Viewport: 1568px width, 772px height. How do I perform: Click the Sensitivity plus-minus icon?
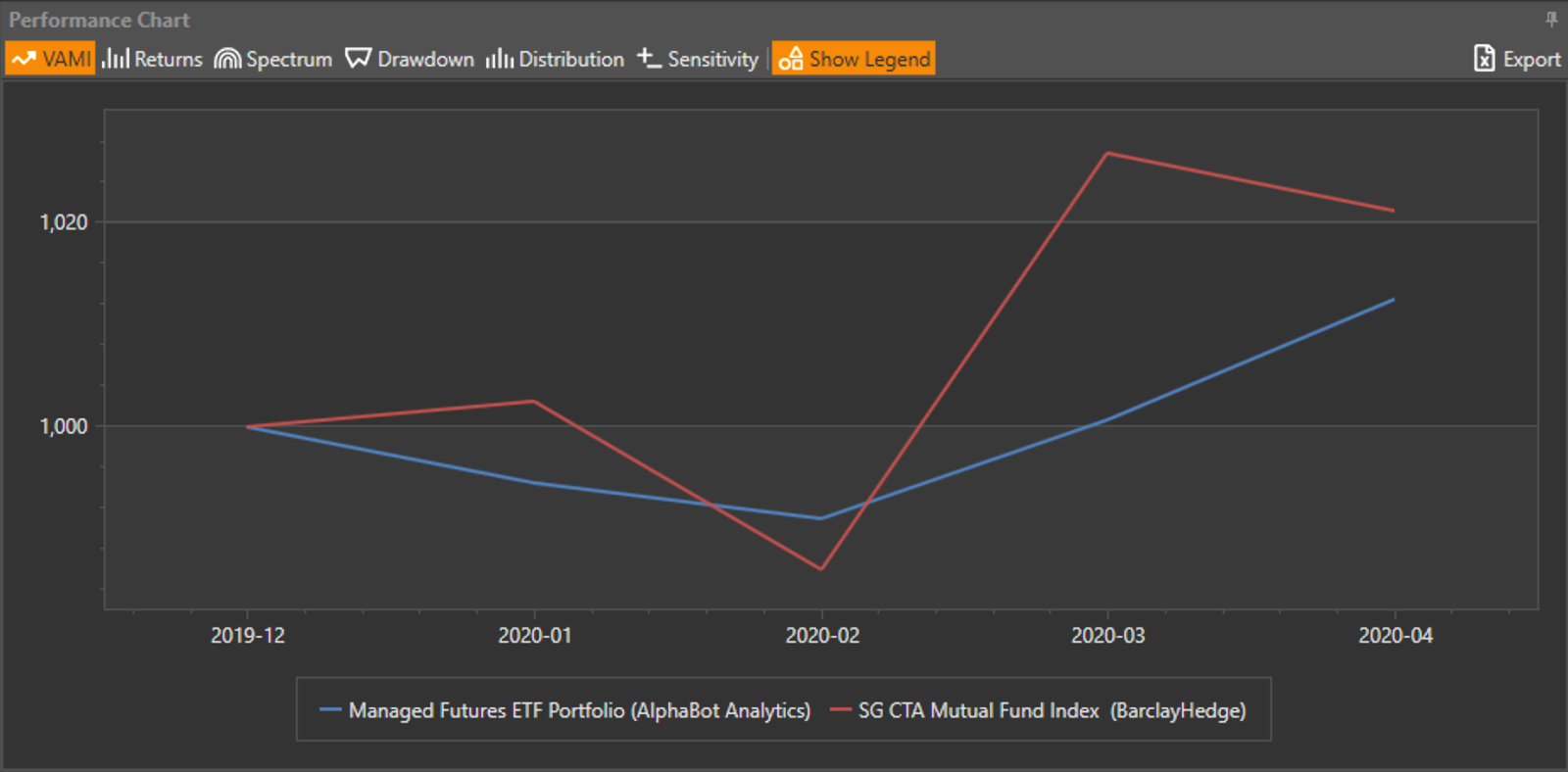[x=649, y=59]
